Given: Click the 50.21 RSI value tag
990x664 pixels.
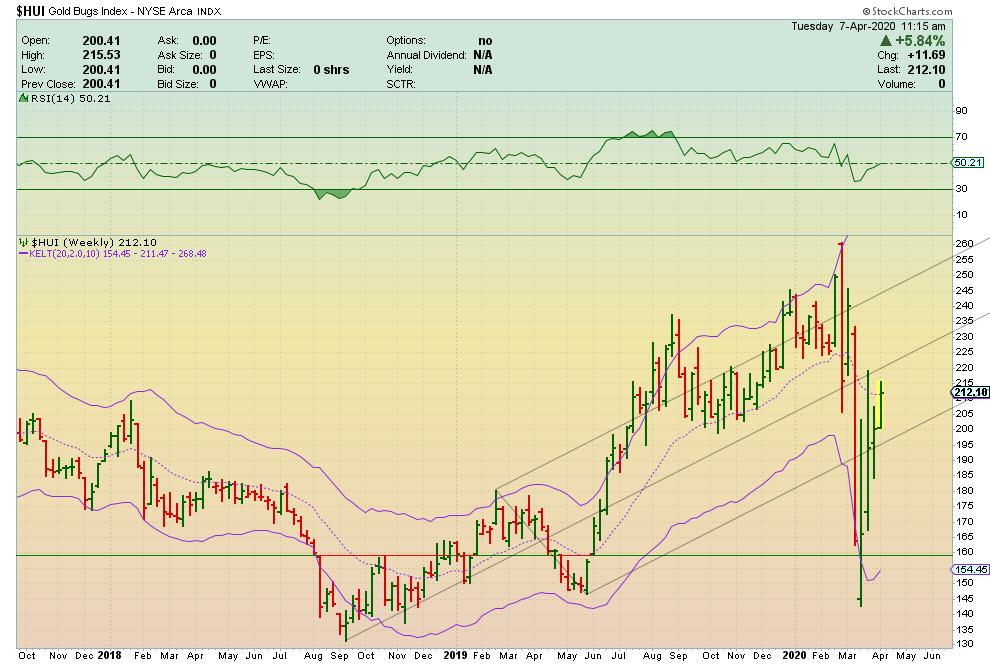Looking at the screenshot, I should [x=967, y=162].
